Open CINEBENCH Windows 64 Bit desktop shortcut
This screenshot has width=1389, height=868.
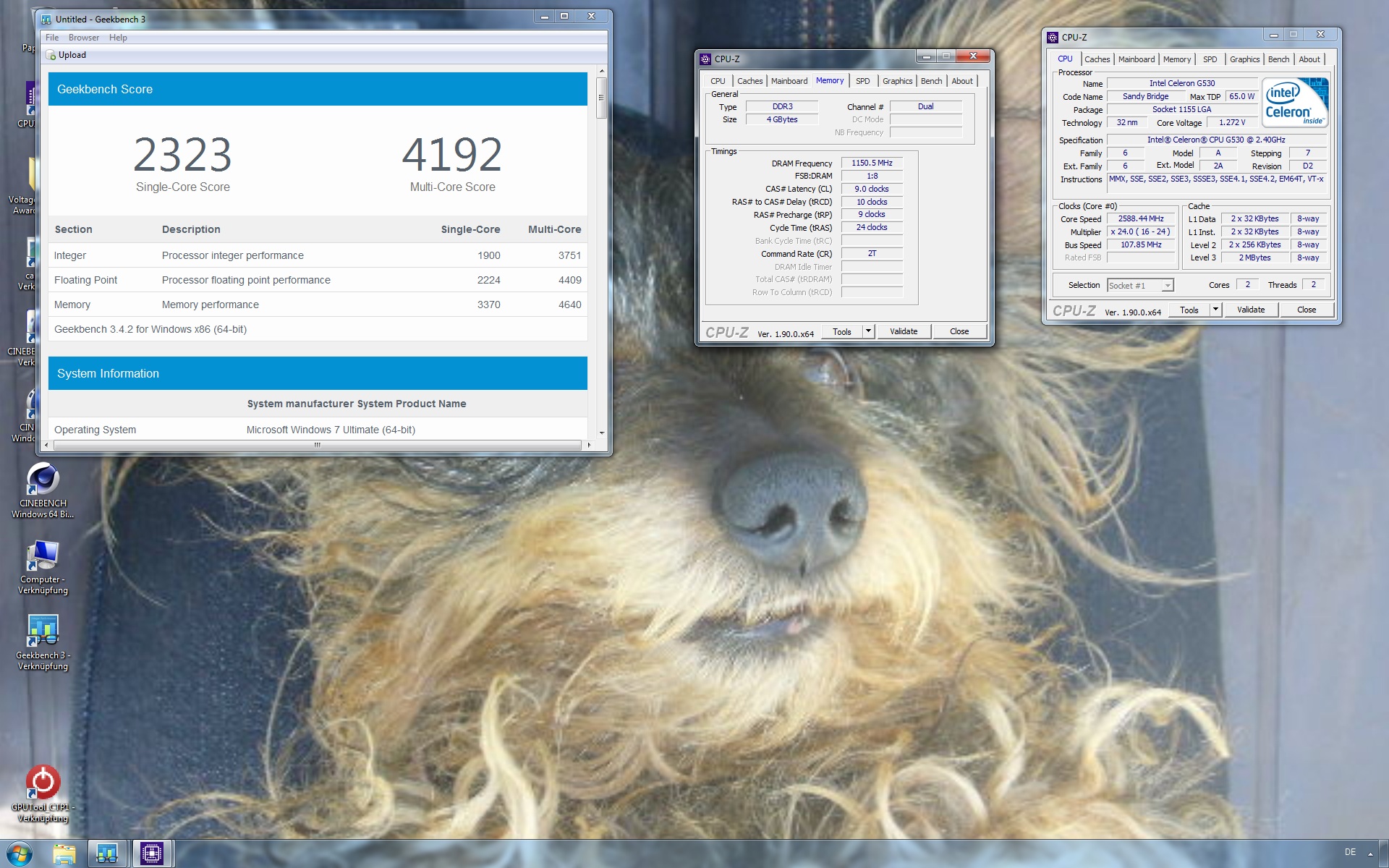[43, 490]
